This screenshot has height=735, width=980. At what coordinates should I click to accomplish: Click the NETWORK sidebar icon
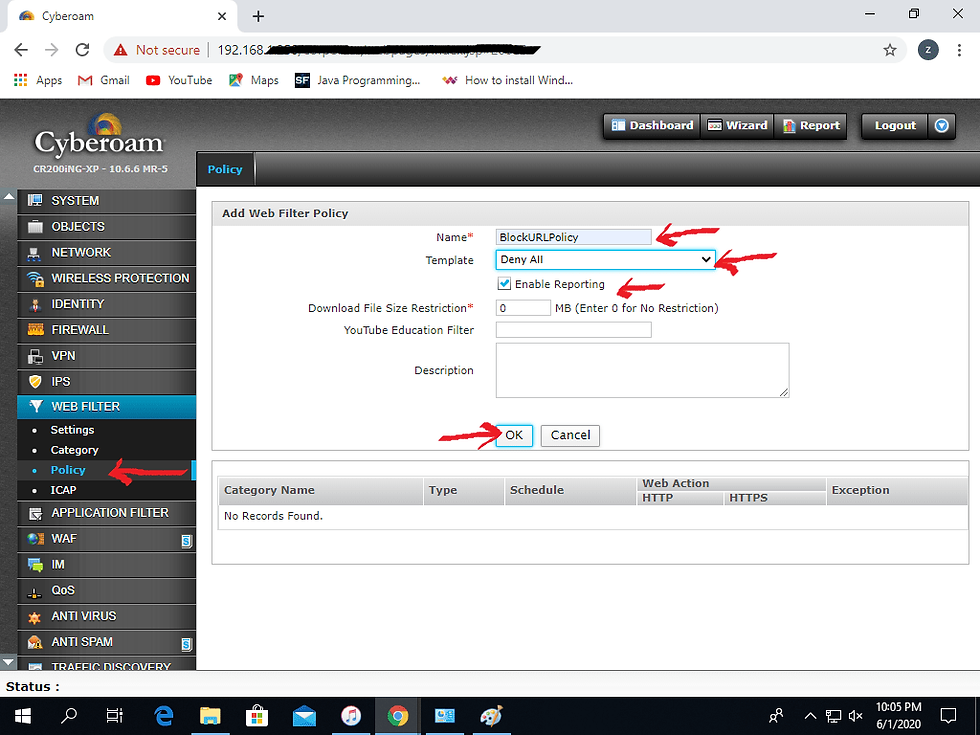(35, 252)
